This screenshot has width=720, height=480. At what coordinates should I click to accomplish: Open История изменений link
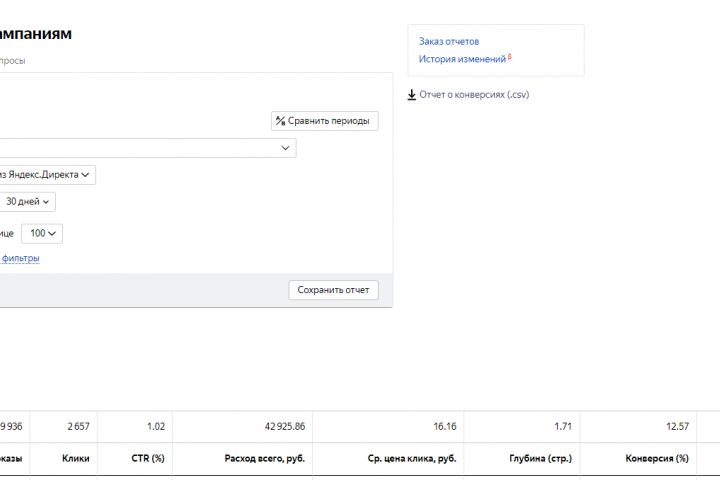click(462, 59)
